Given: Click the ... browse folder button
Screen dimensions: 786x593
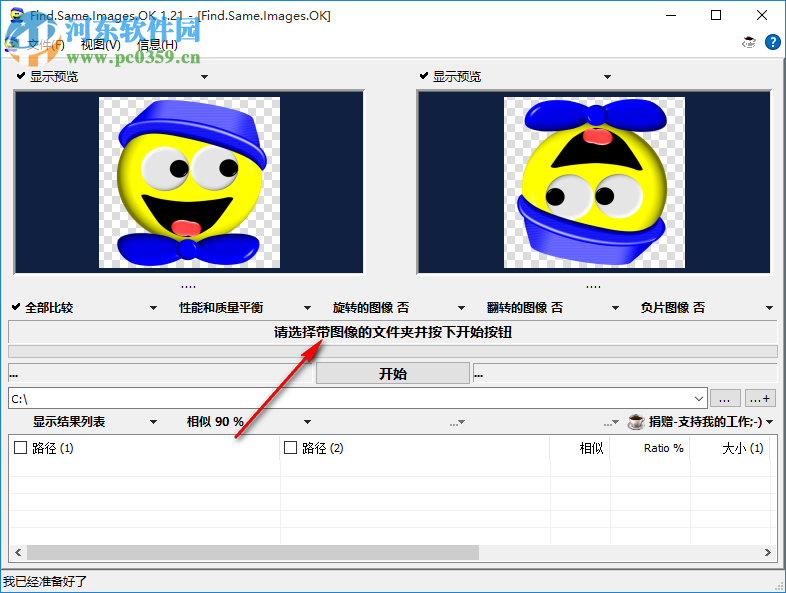Looking at the screenshot, I should (x=725, y=399).
